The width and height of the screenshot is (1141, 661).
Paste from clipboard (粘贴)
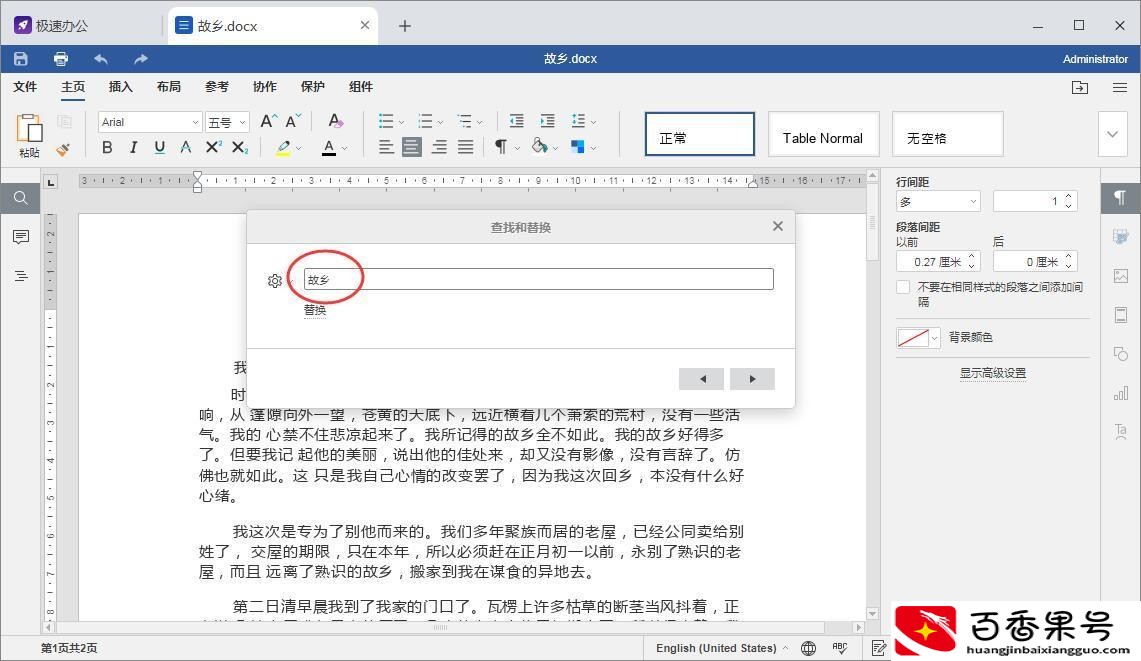[29, 135]
